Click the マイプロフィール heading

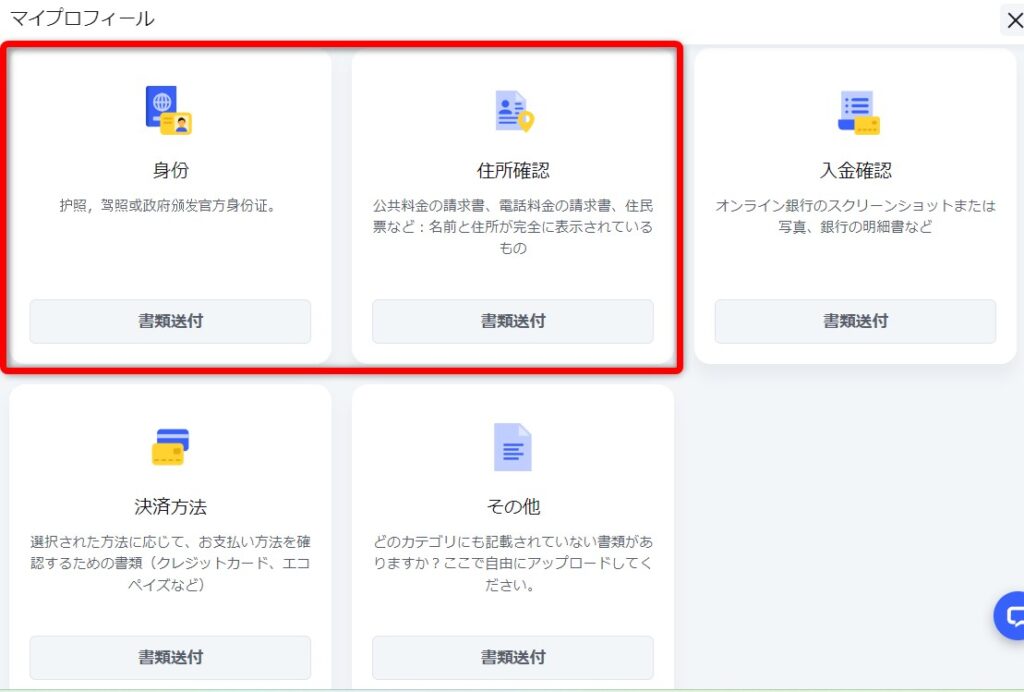(x=82, y=18)
